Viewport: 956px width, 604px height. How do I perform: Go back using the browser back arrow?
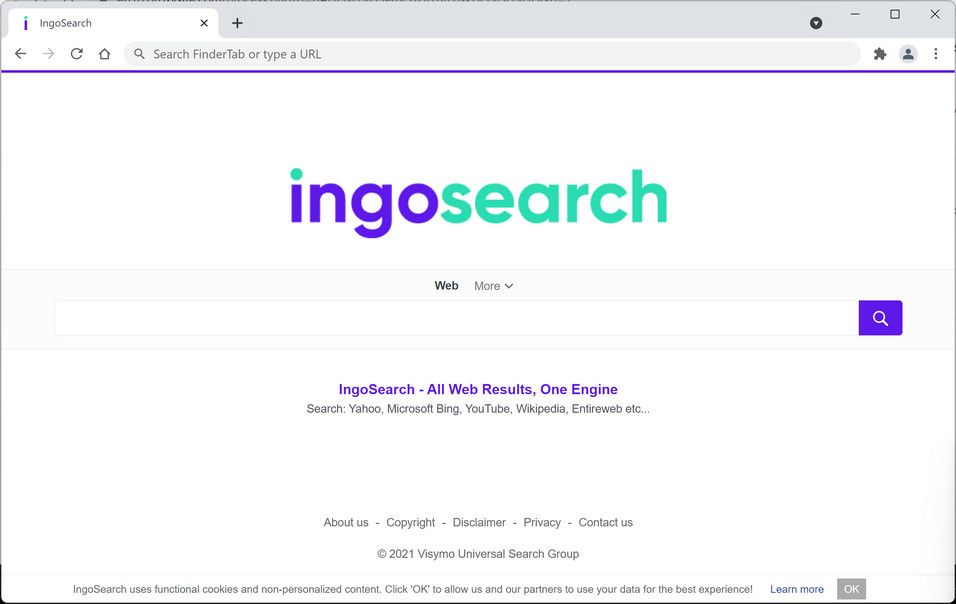pyautogui.click(x=21, y=54)
